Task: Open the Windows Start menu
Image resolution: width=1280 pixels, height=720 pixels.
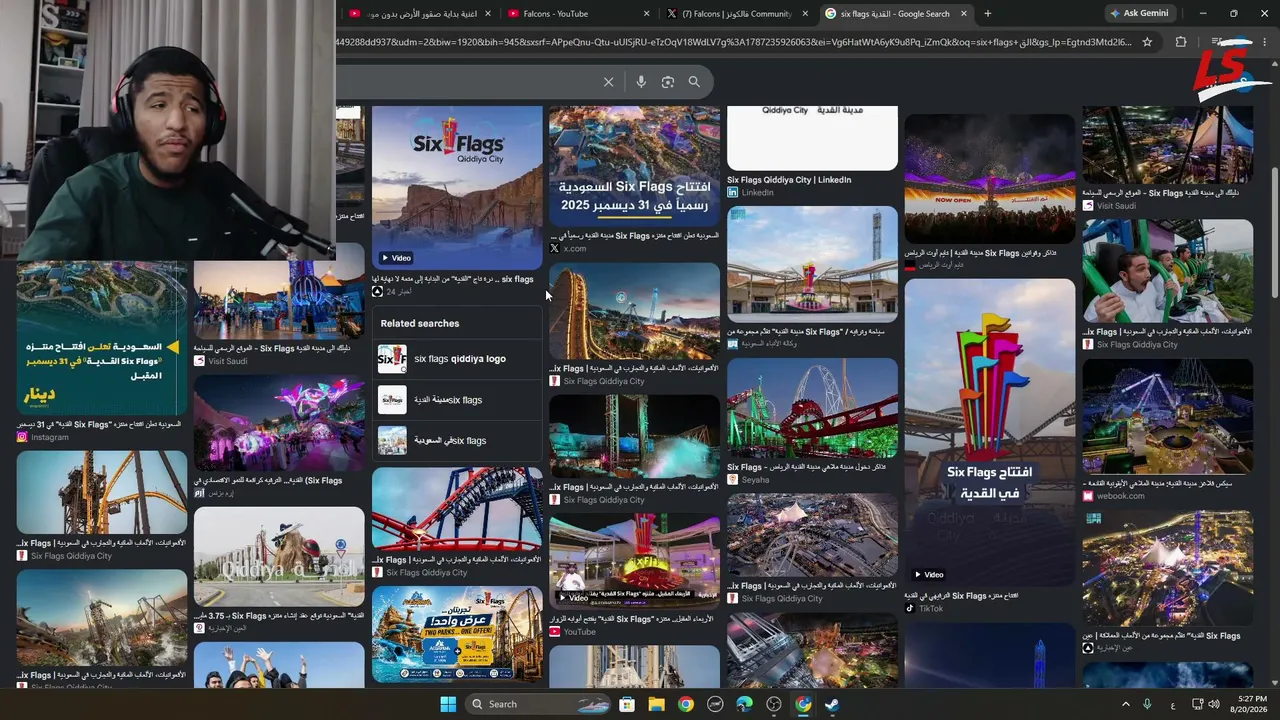Action: [x=448, y=704]
